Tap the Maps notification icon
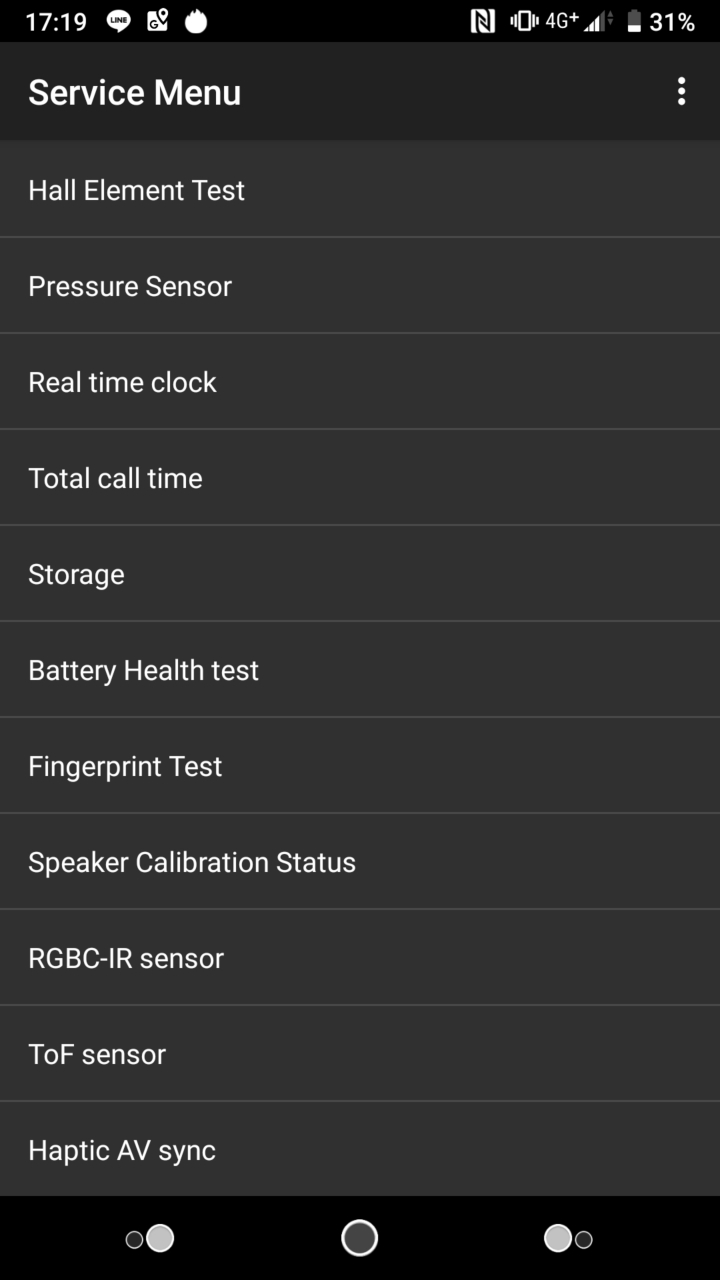 pyautogui.click(x=157, y=21)
